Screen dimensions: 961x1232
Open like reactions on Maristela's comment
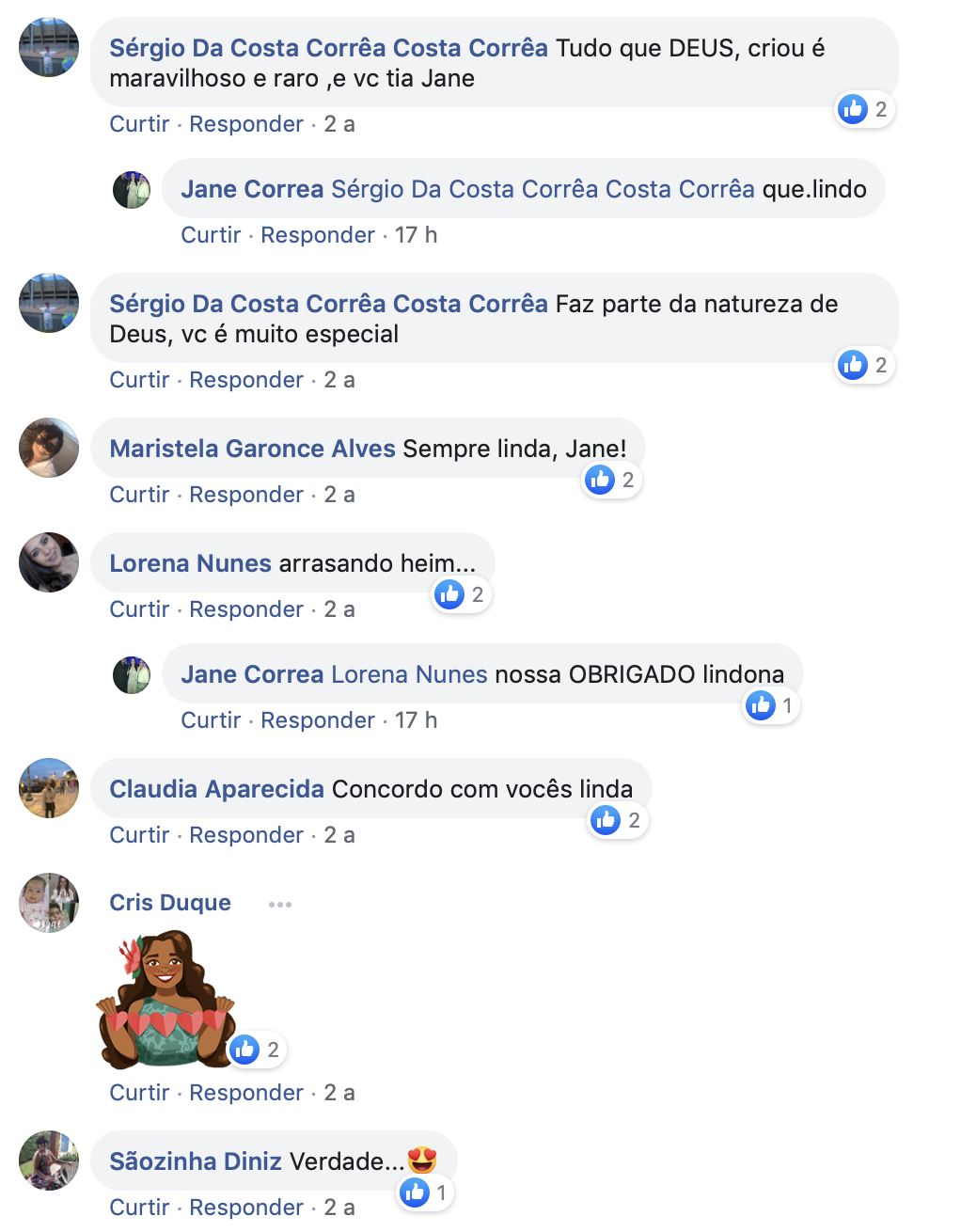point(611,480)
